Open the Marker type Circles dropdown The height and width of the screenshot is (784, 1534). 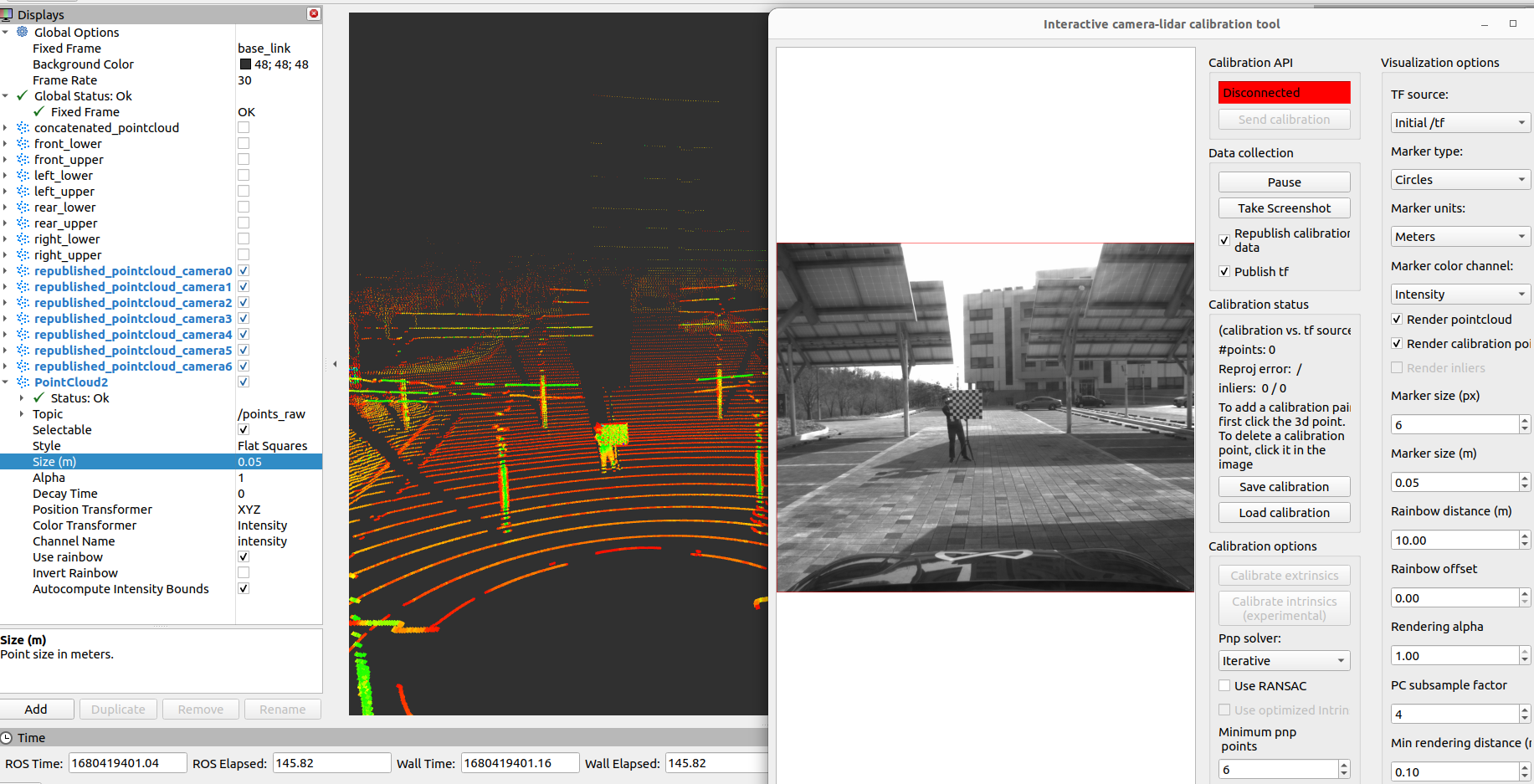coord(1460,179)
